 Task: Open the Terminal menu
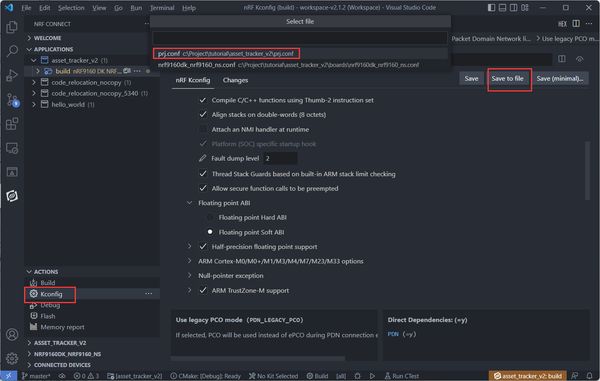click(x=162, y=8)
